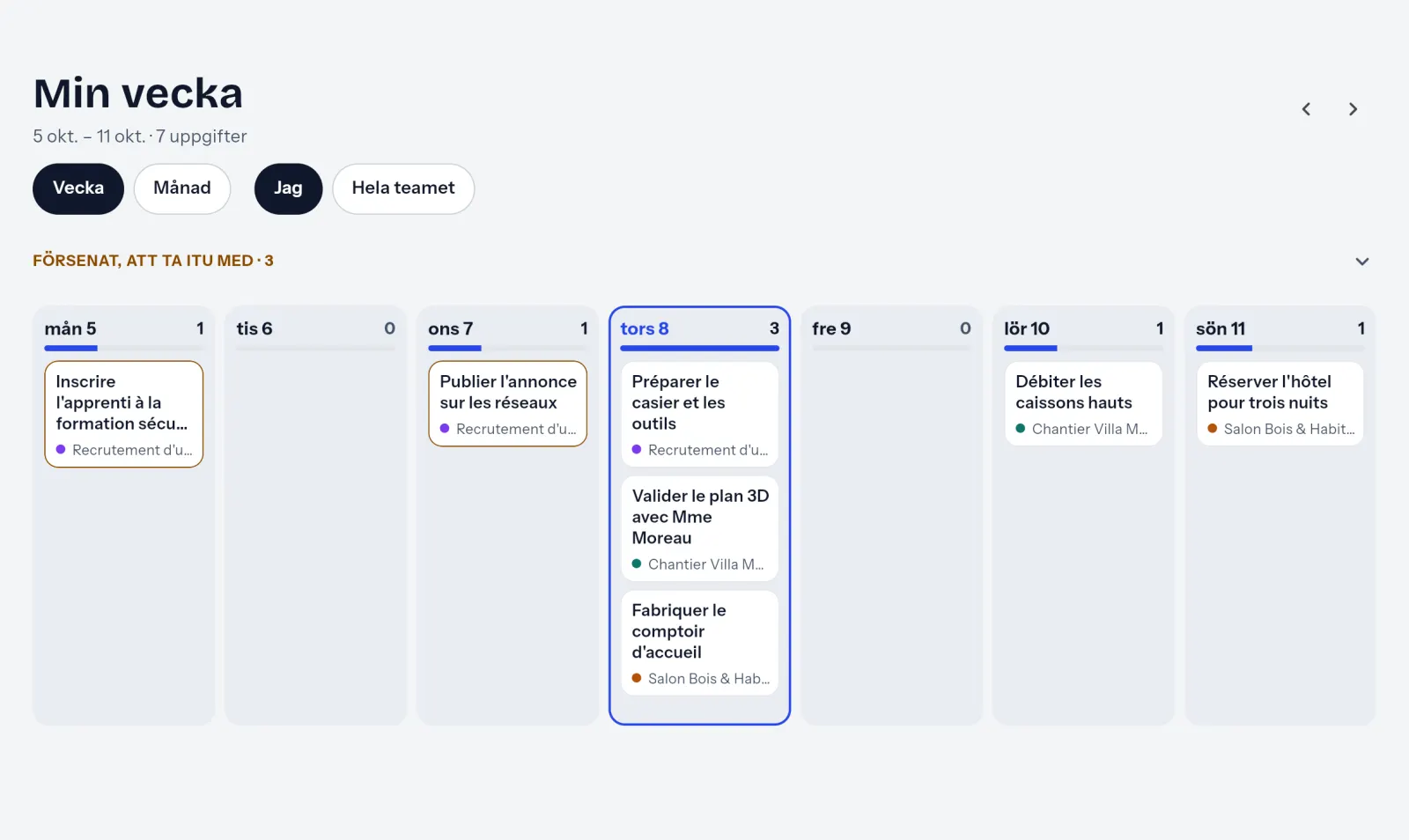The width and height of the screenshot is (1409, 840).
Task: Switch to Månad view
Action: (x=182, y=188)
